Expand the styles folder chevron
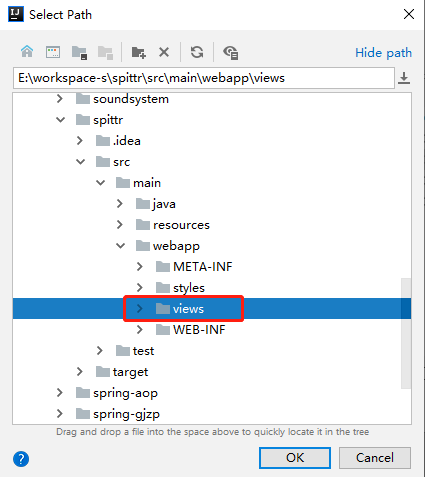This screenshot has height=477, width=425. coord(140,288)
